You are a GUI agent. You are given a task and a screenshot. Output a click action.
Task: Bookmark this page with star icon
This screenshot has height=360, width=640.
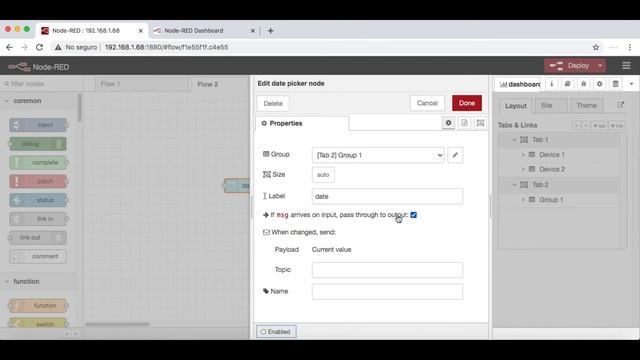[x=596, y=47]
